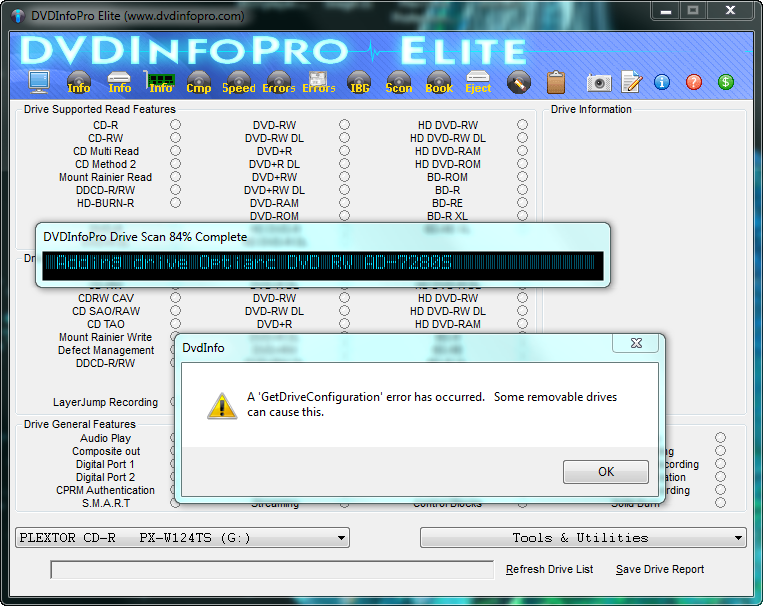Toggle the CDRW CAV radio button
The width and height of the screenshot is (763, 606).
tap(175, 297)
